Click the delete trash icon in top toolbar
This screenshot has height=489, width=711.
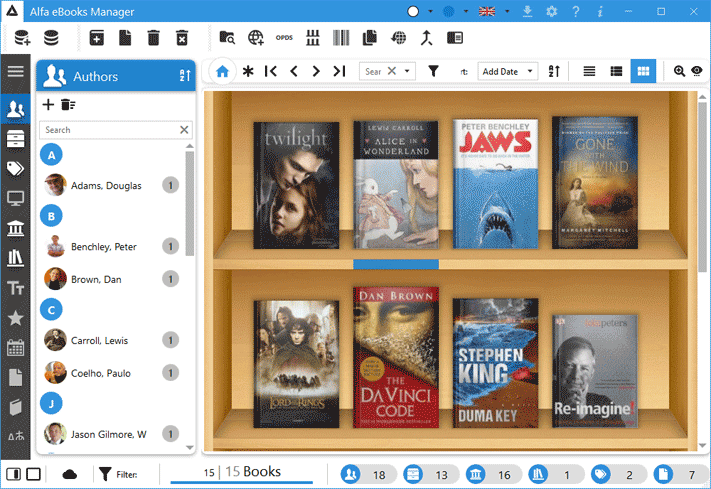pyautogui.click(x=153, y=38)
